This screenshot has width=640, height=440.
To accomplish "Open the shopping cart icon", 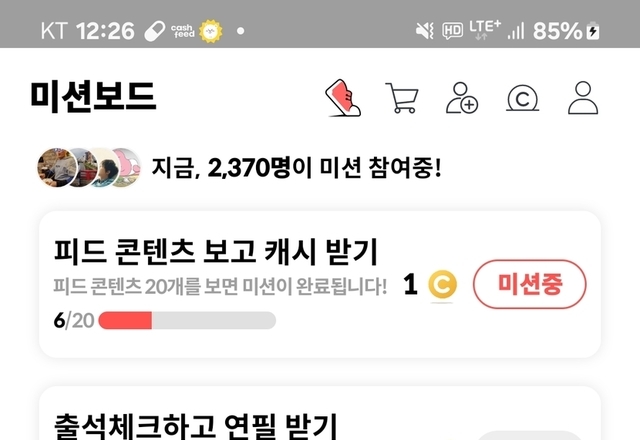I will (x=402, y=98).
